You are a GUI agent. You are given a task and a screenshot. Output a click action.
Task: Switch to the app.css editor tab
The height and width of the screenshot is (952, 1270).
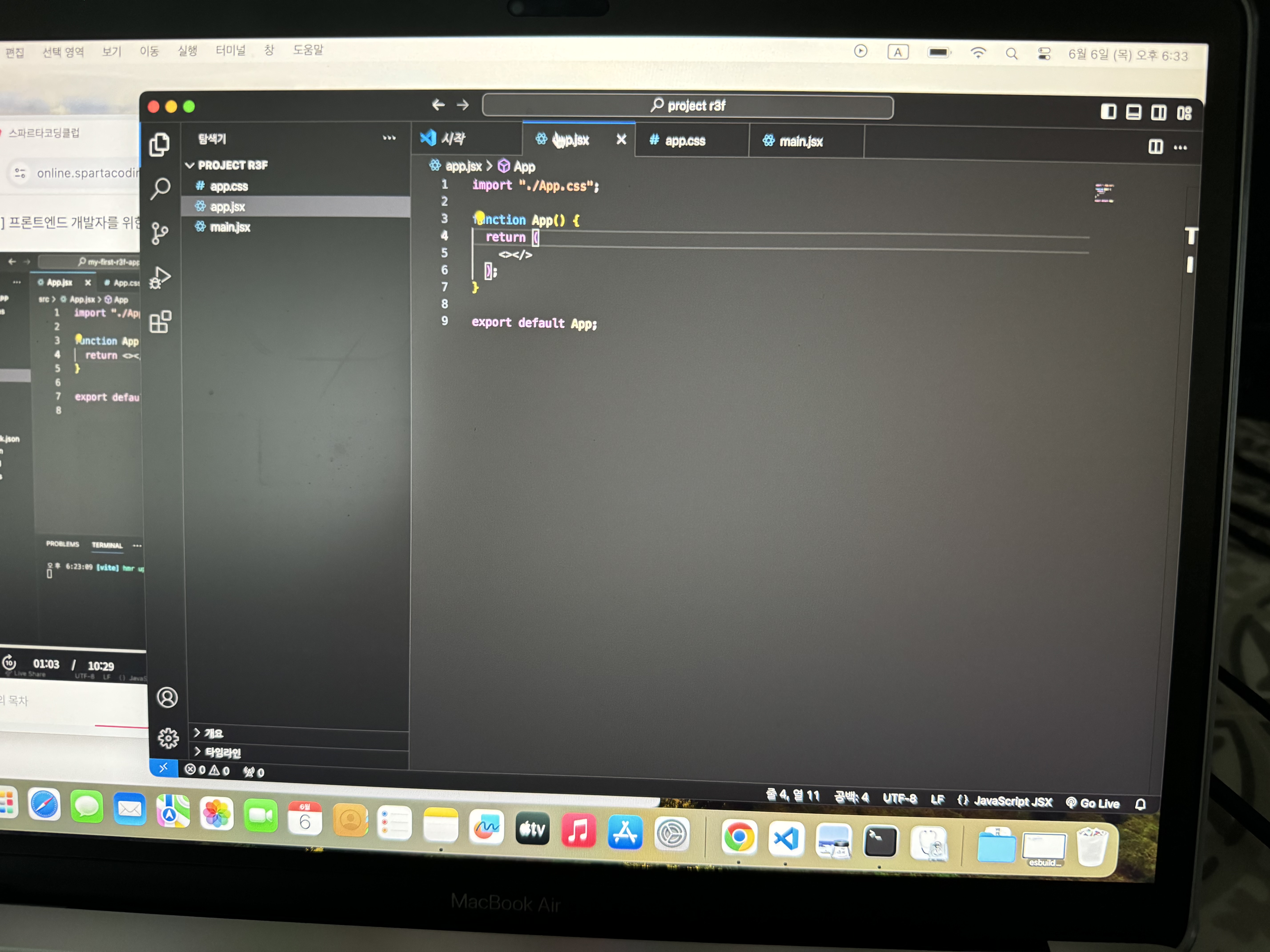pyautogui.click(x=692, y=141)
